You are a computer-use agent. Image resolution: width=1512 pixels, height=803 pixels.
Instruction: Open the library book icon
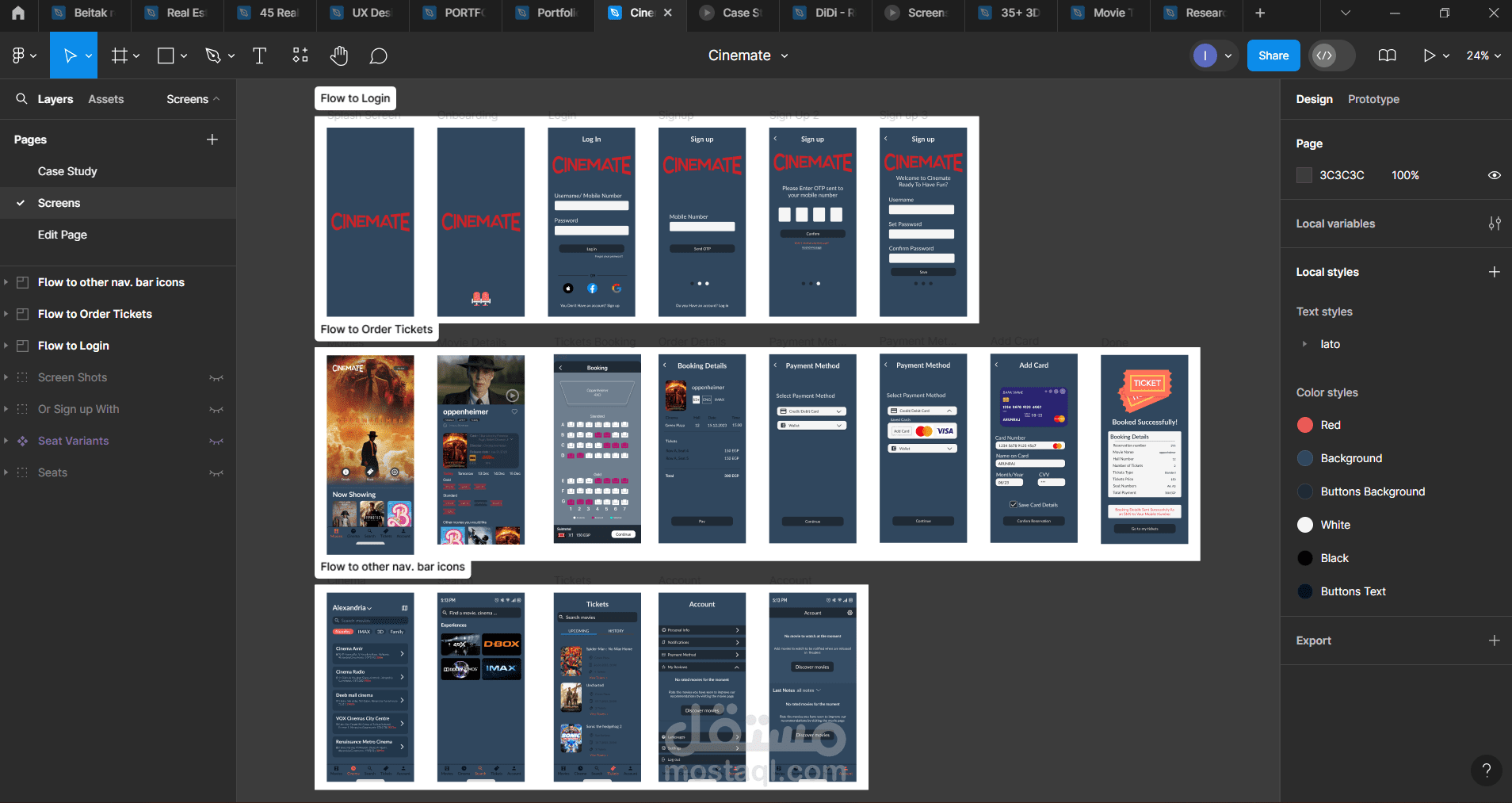(x=1387, y=55)
